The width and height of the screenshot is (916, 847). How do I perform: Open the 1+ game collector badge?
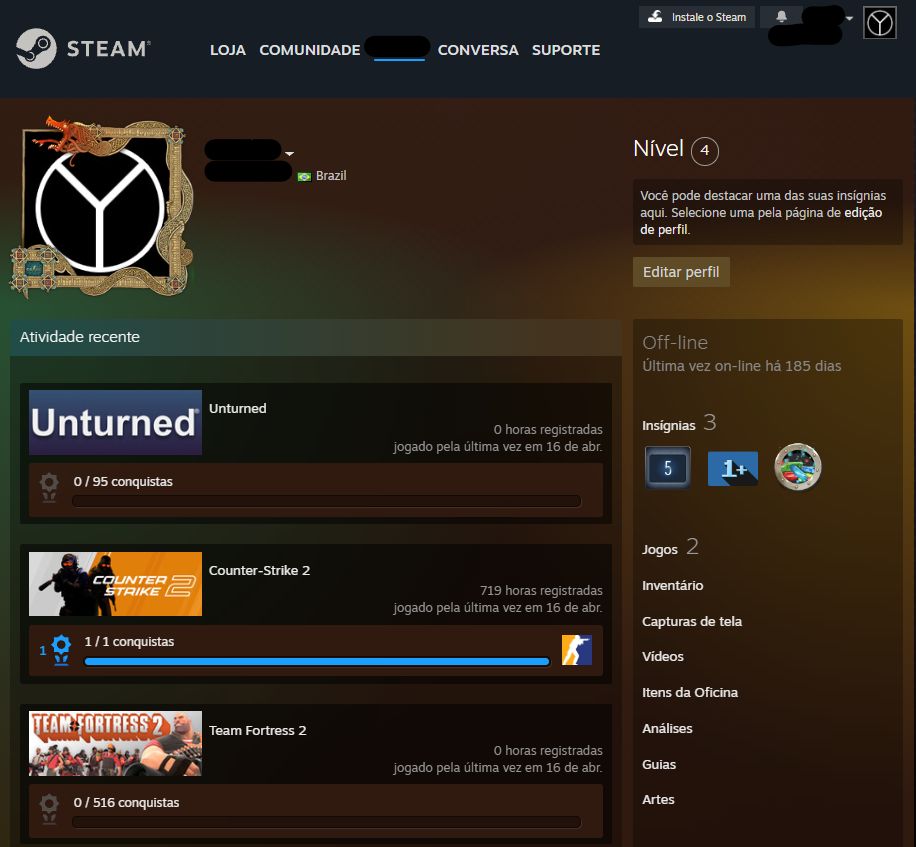(733, 468)
